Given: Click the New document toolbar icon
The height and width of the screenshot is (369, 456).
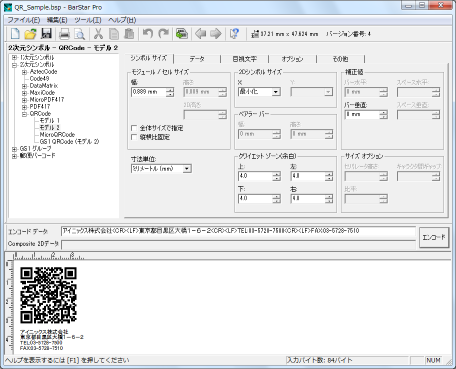Looking at the screenshot, I should (15, 34).
